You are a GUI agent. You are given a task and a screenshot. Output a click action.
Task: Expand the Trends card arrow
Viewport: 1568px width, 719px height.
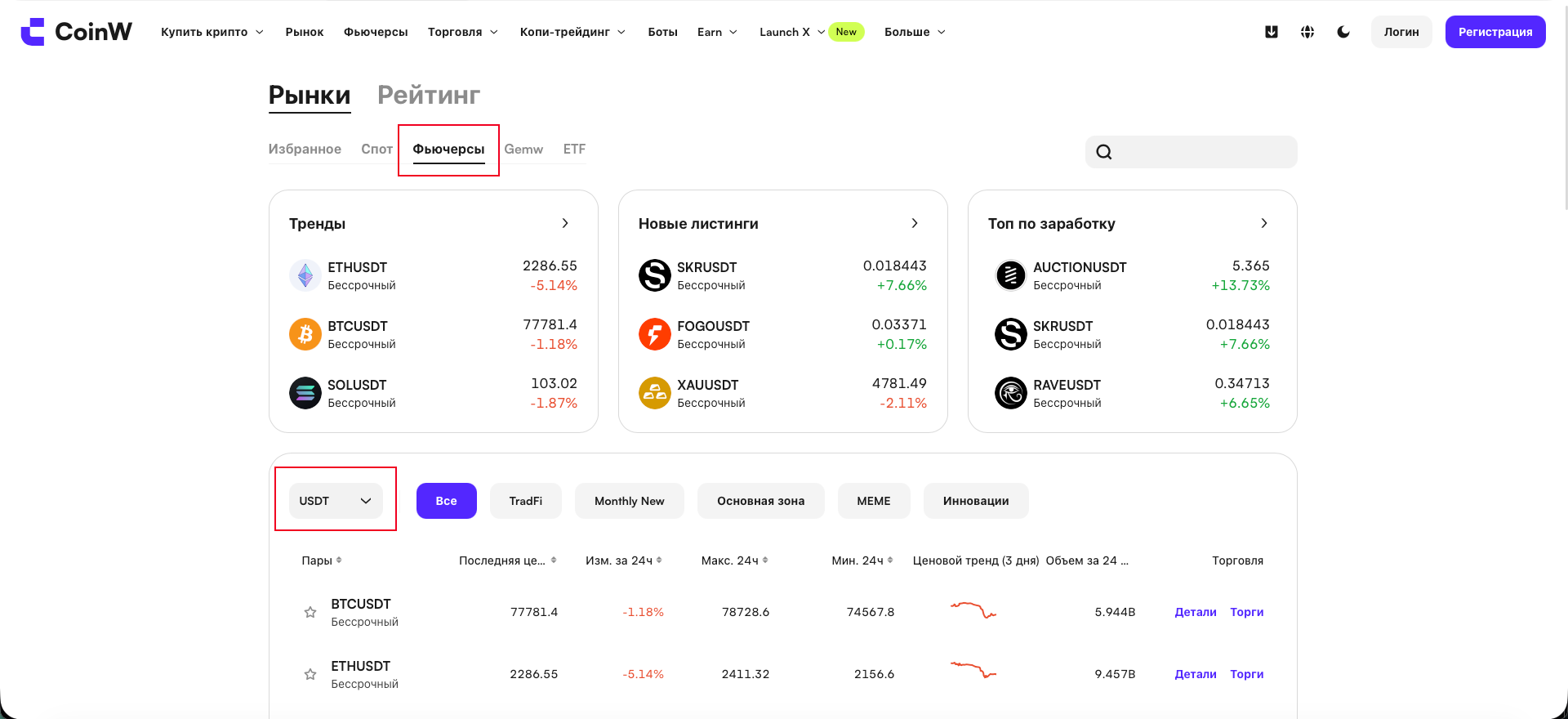pyautogui.click(x=565, y=223)
